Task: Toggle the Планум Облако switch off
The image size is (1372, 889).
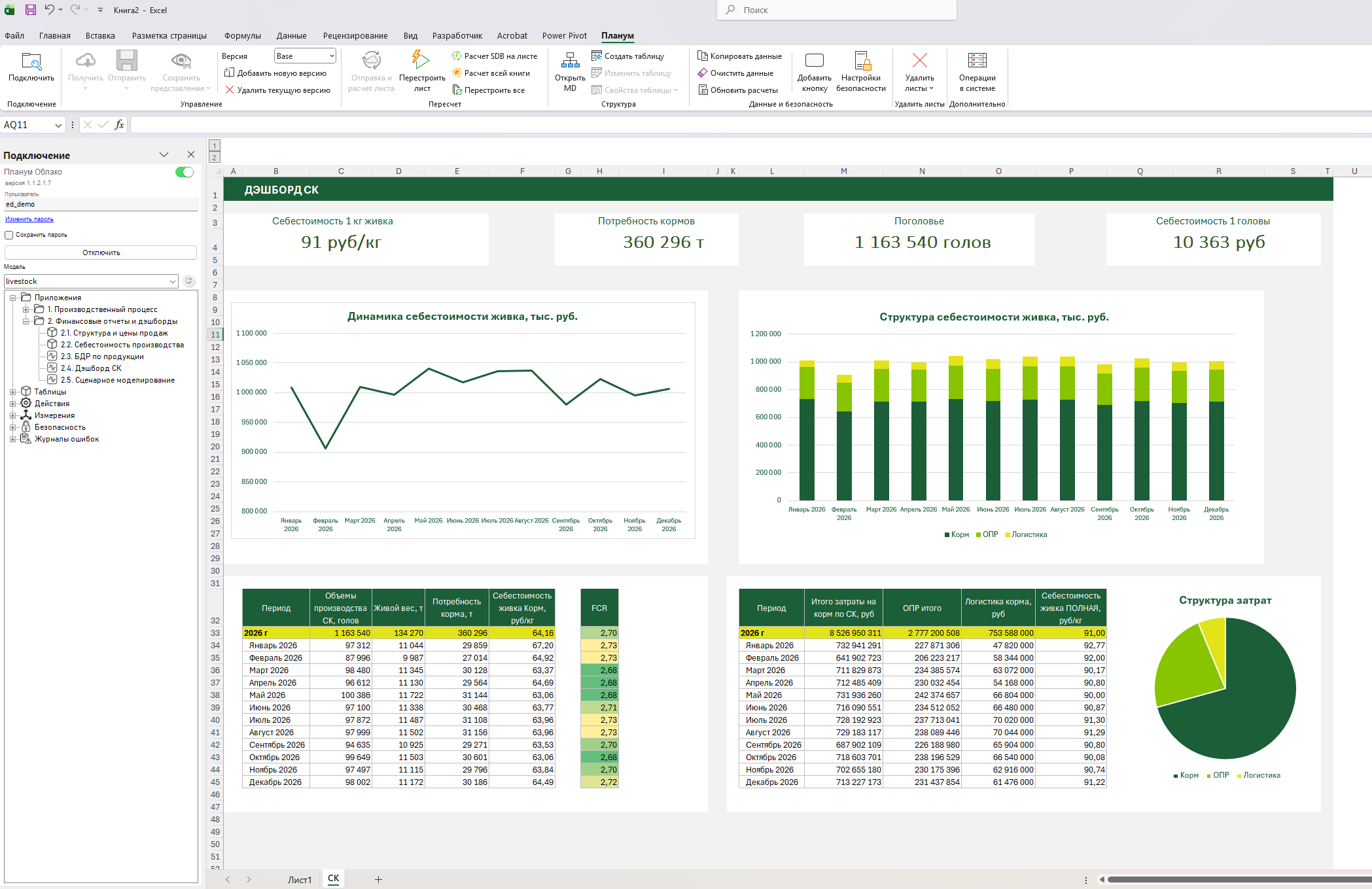Action: tap(185, 172)
